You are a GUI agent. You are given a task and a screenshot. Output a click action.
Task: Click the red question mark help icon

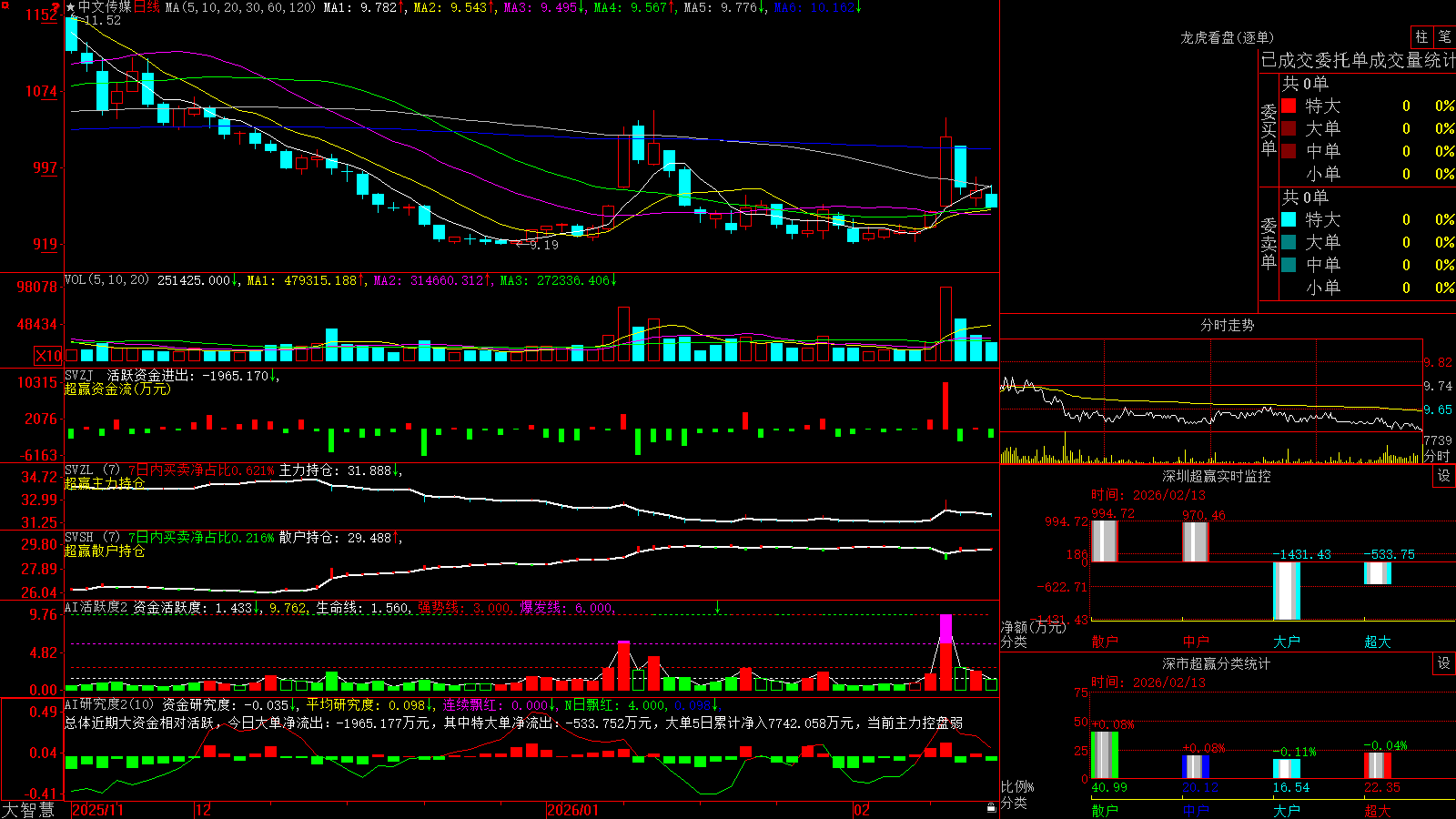[x=56, y=7]
